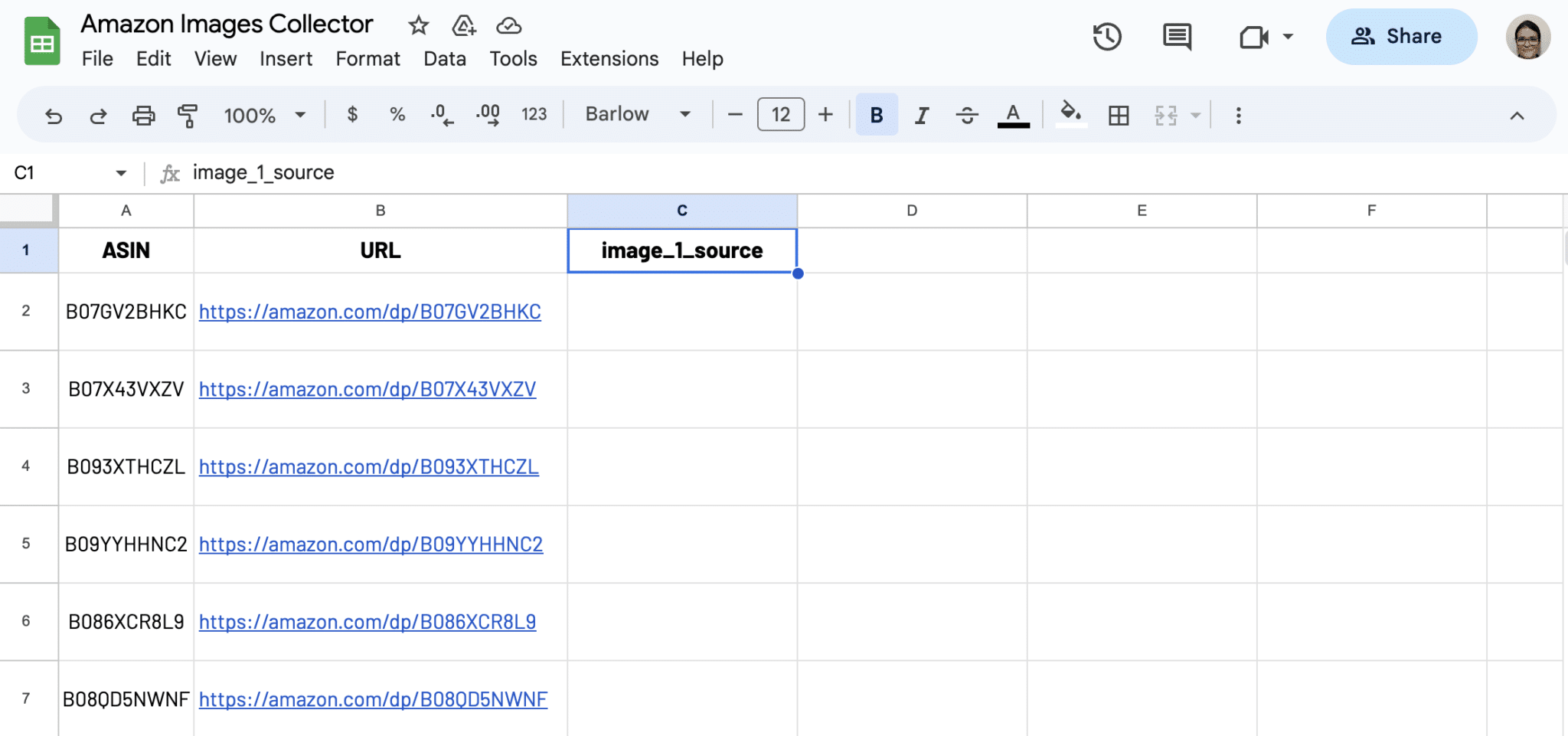Select the Paint format tool
Viewport: 1568px width, 736px height.
[x=188, y=115]
